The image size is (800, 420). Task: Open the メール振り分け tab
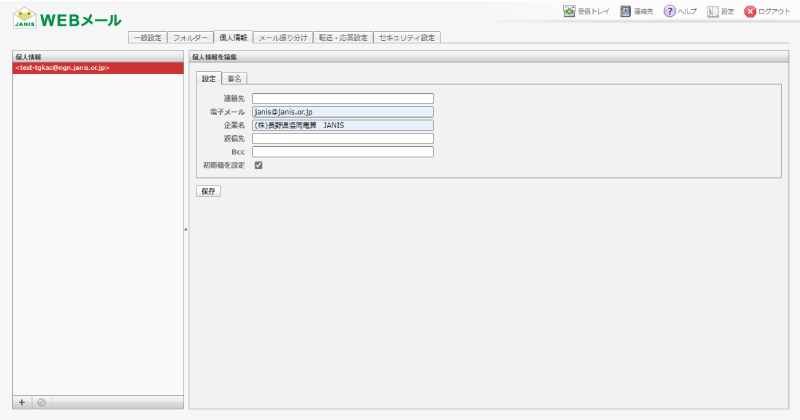(x=283, y=38)
